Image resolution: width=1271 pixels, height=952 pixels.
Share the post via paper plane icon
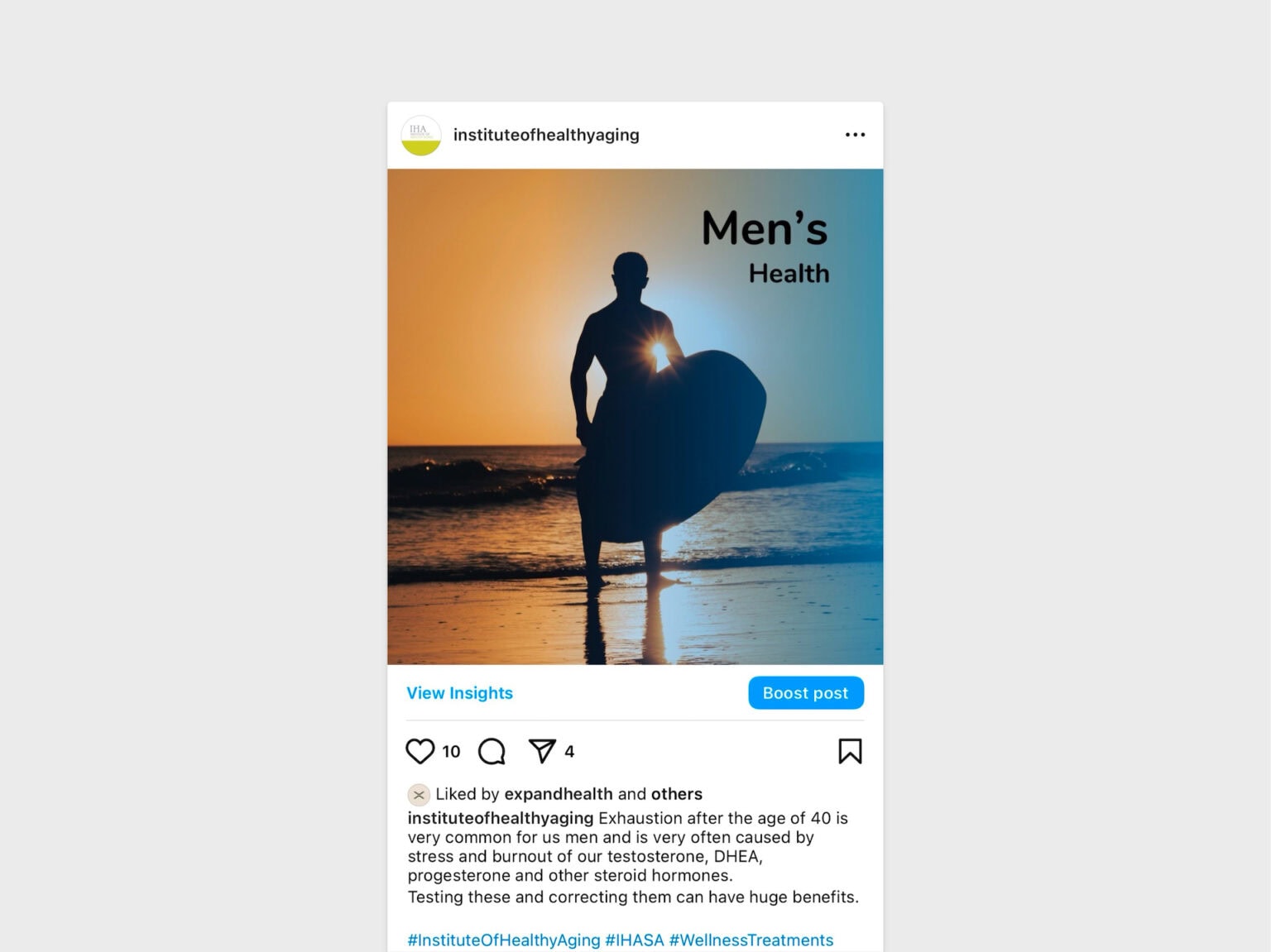coord(542,751)
